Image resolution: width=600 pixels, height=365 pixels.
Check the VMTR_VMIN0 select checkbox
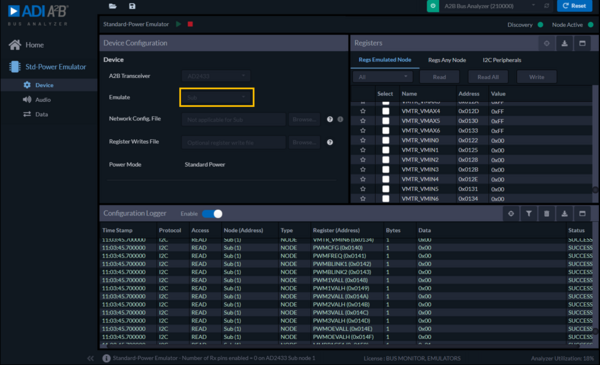pos(386,140)
